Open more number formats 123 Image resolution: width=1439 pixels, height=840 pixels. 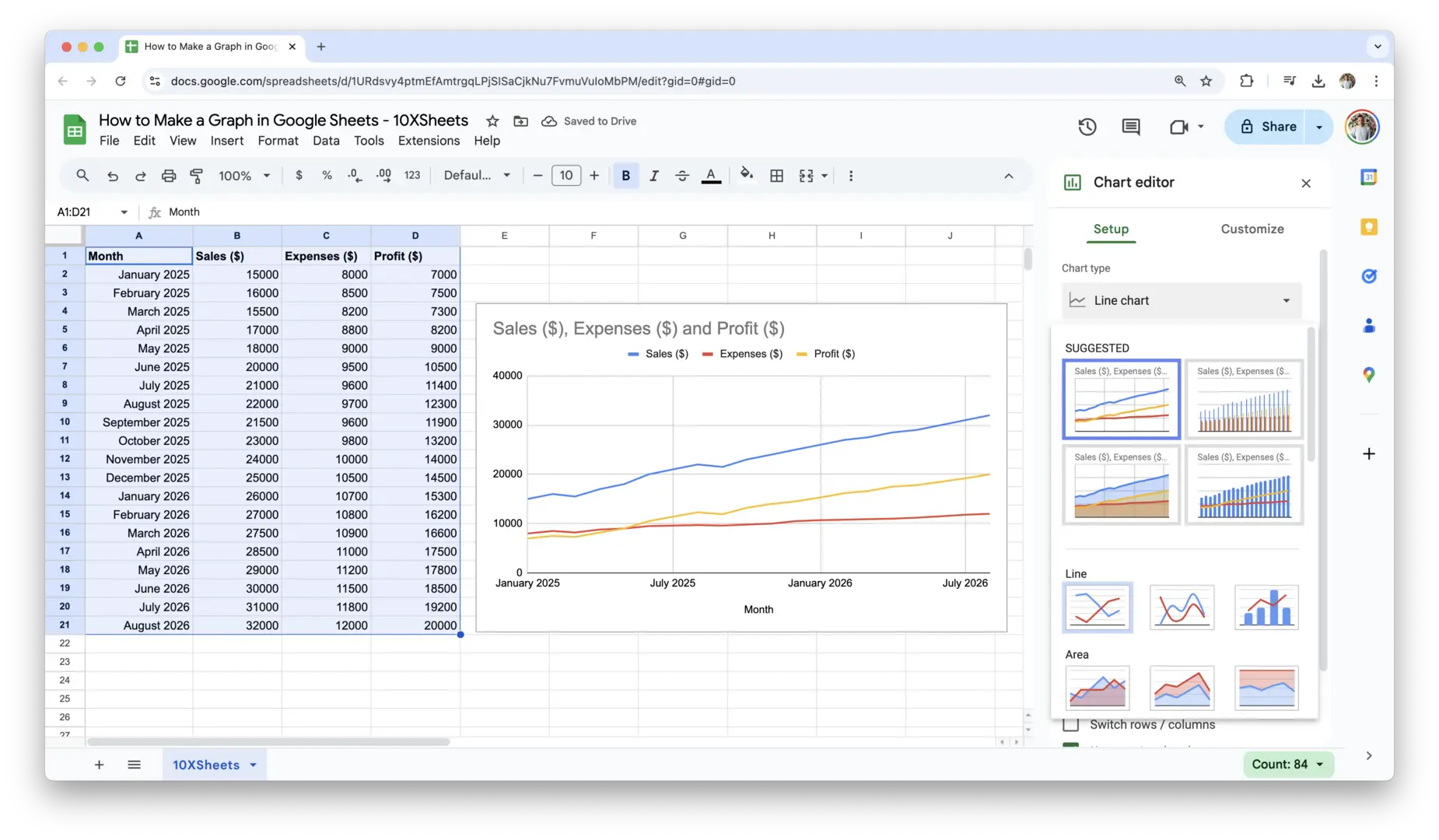point(412,176)
